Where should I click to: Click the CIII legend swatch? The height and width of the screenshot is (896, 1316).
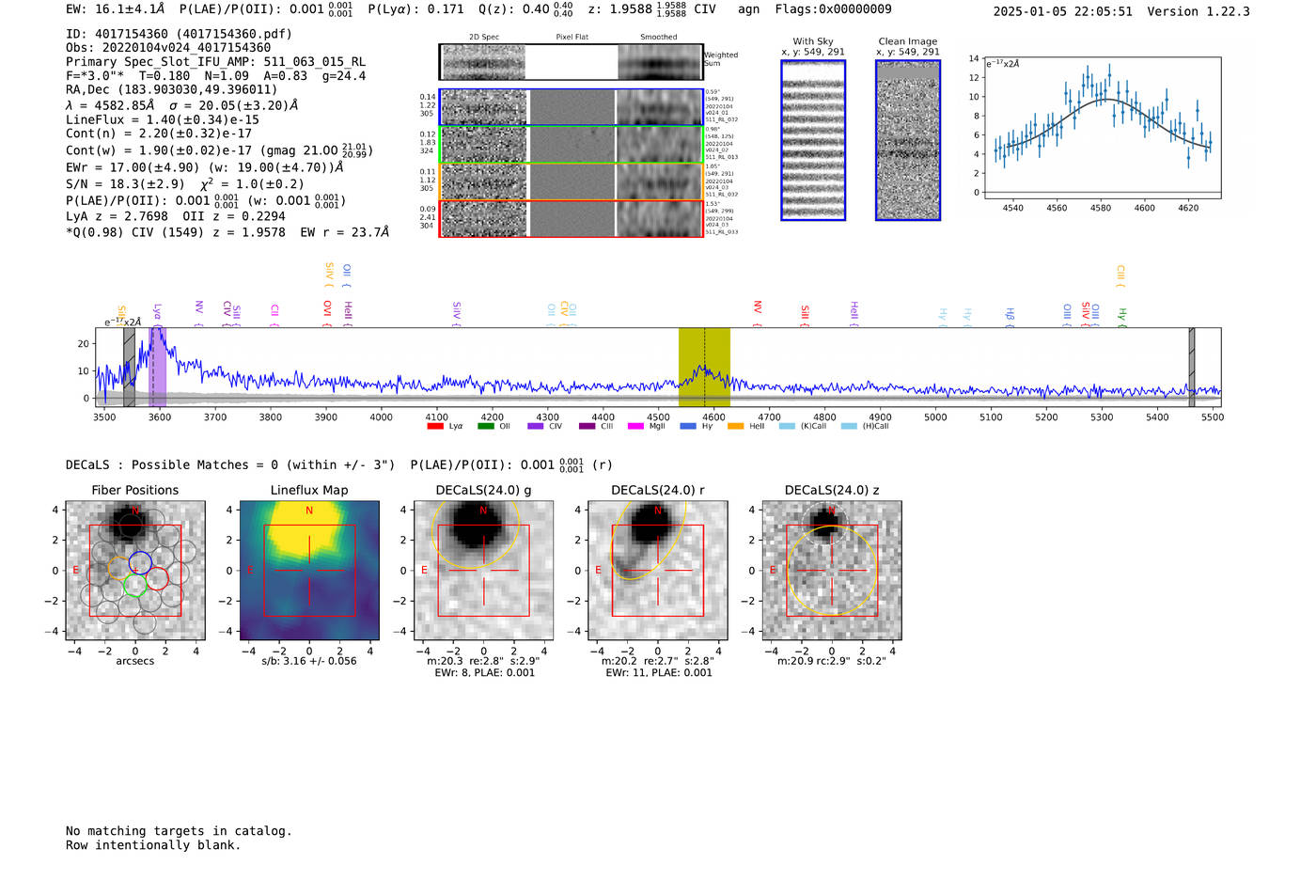[587, 426]
